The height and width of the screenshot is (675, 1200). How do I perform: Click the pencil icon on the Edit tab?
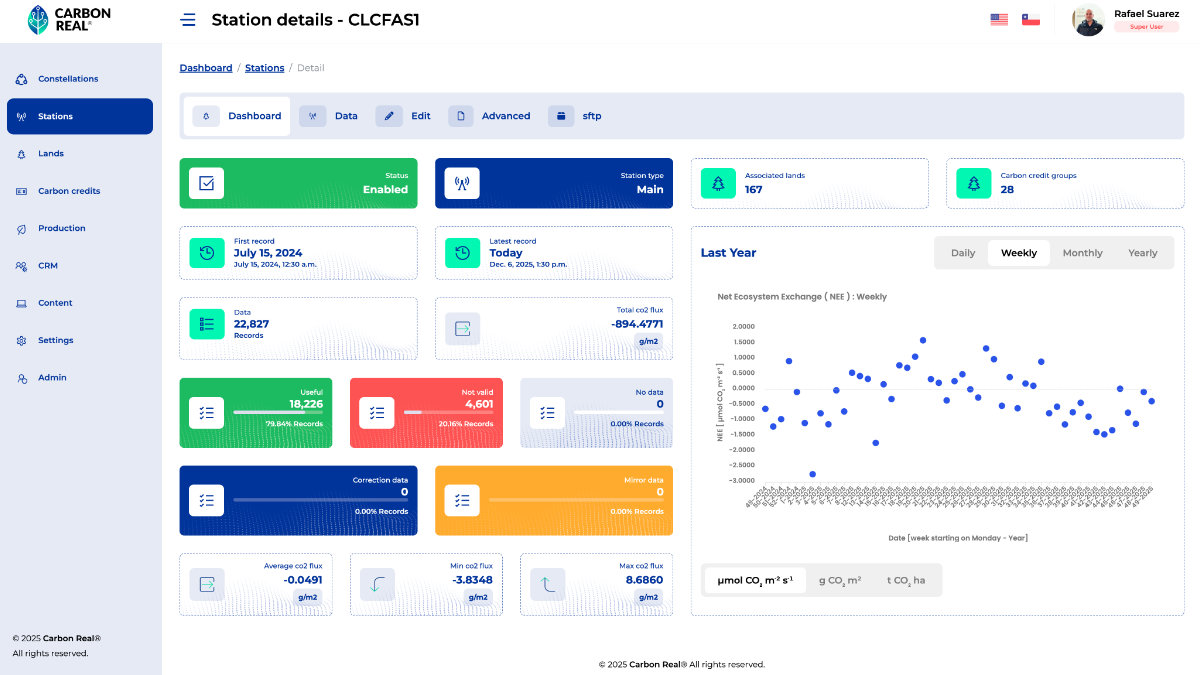tap(389, 115)
